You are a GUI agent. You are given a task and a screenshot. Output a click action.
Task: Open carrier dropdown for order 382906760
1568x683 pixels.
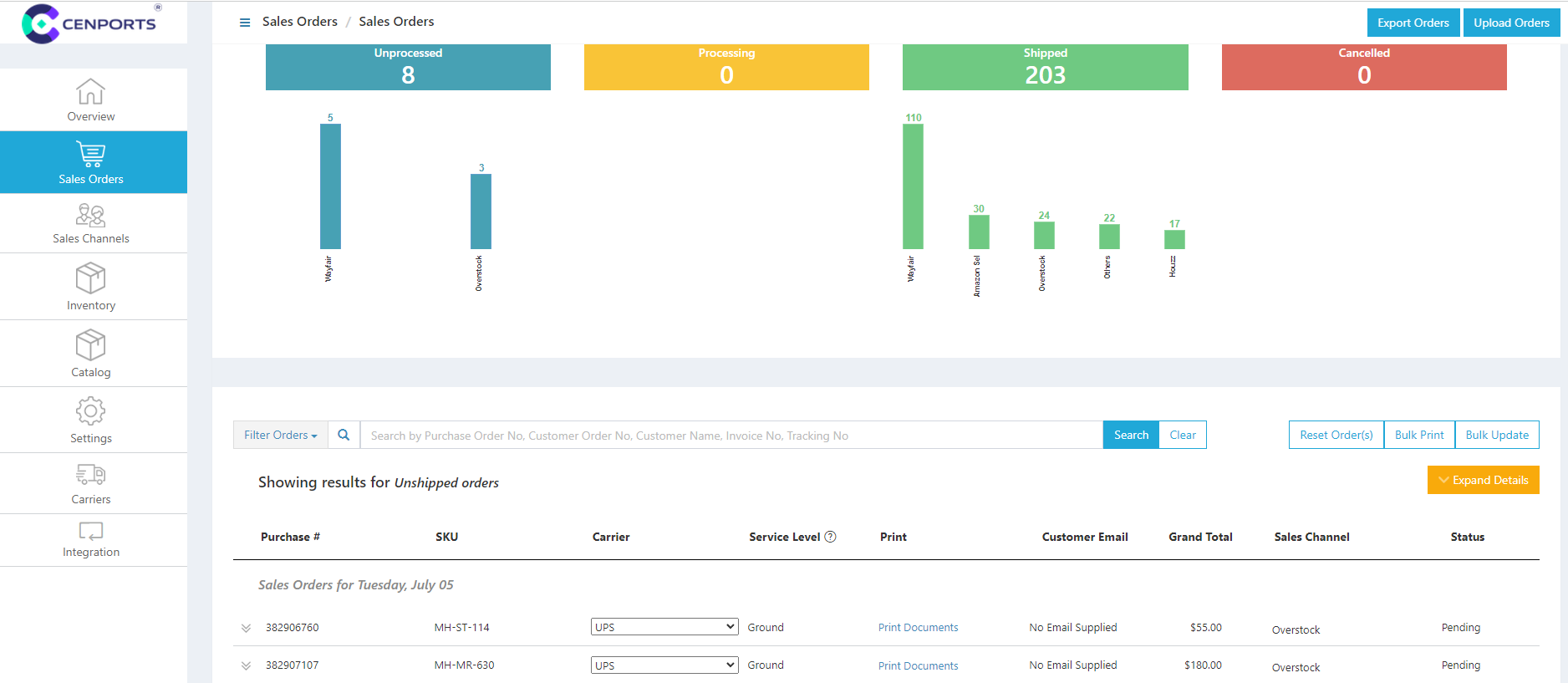point(664,627)
